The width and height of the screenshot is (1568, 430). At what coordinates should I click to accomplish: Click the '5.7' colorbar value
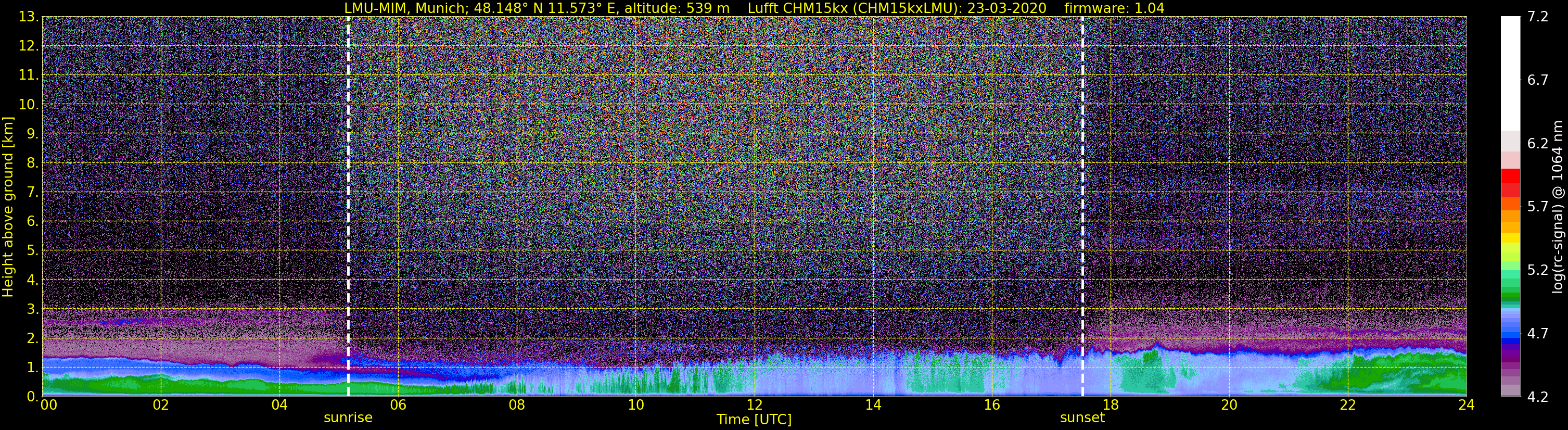[x=1538, y=207]
